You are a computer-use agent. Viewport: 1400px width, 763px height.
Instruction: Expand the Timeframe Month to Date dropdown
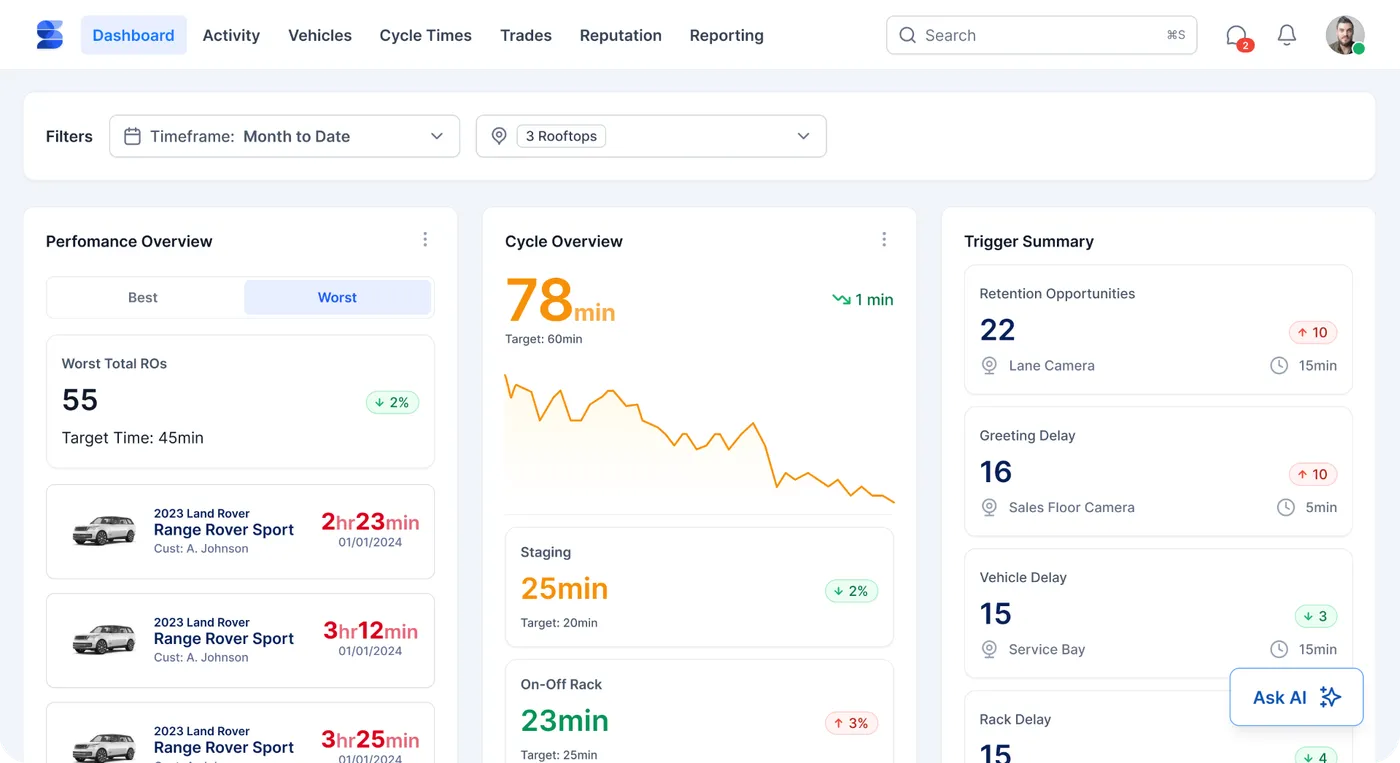284,136
